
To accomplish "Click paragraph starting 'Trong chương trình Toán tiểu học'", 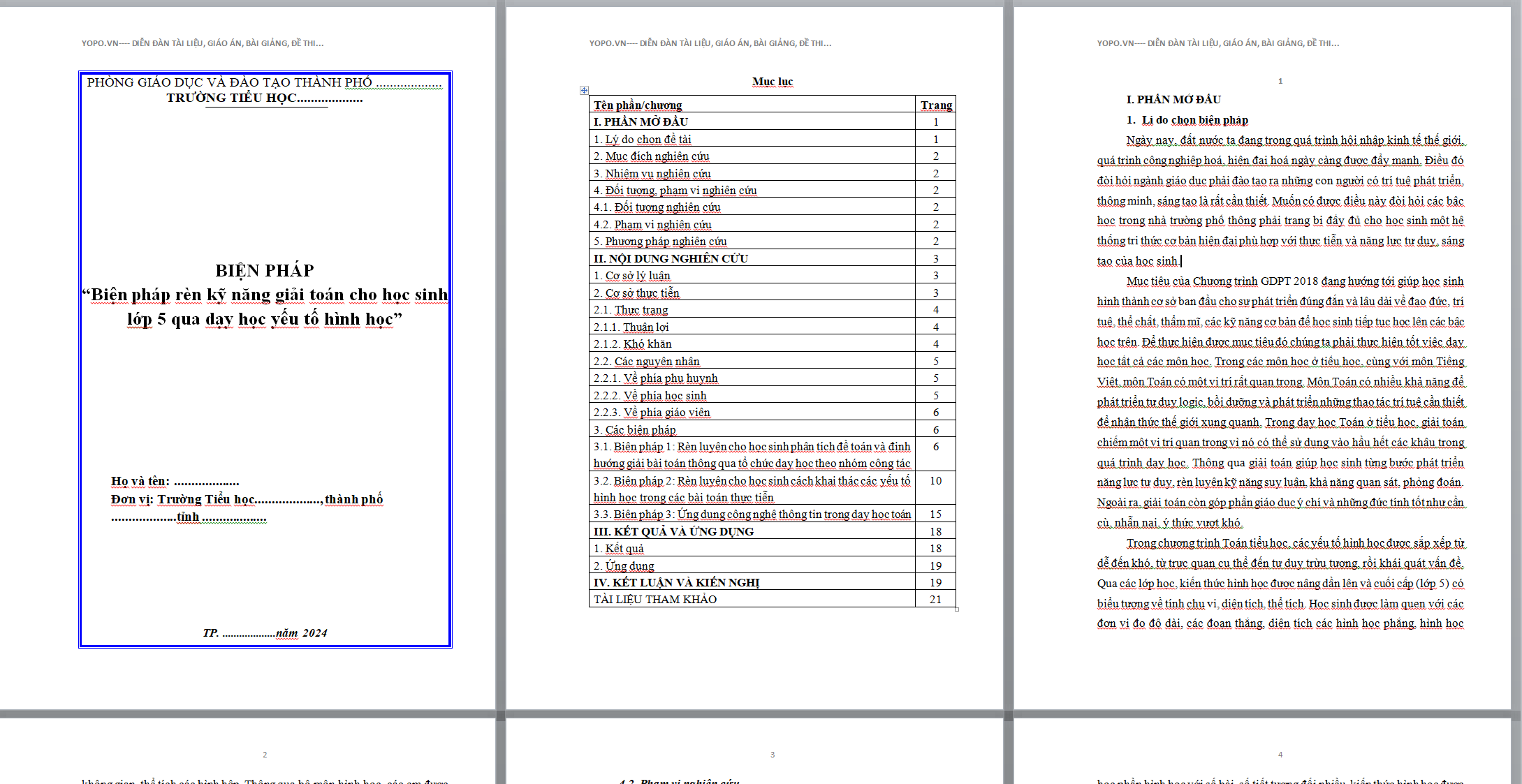I will [x=1280, y=583].
